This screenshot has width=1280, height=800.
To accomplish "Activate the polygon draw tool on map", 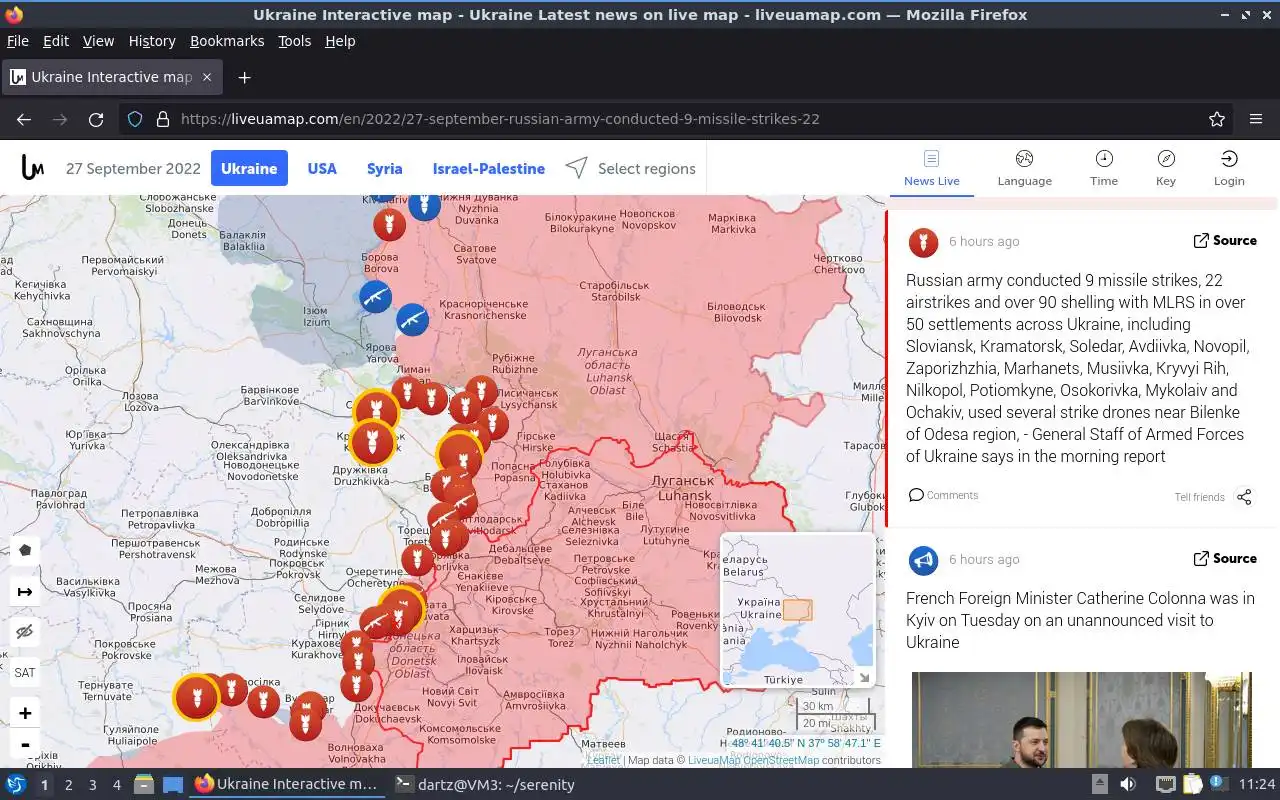I will (x=25, y=550).
